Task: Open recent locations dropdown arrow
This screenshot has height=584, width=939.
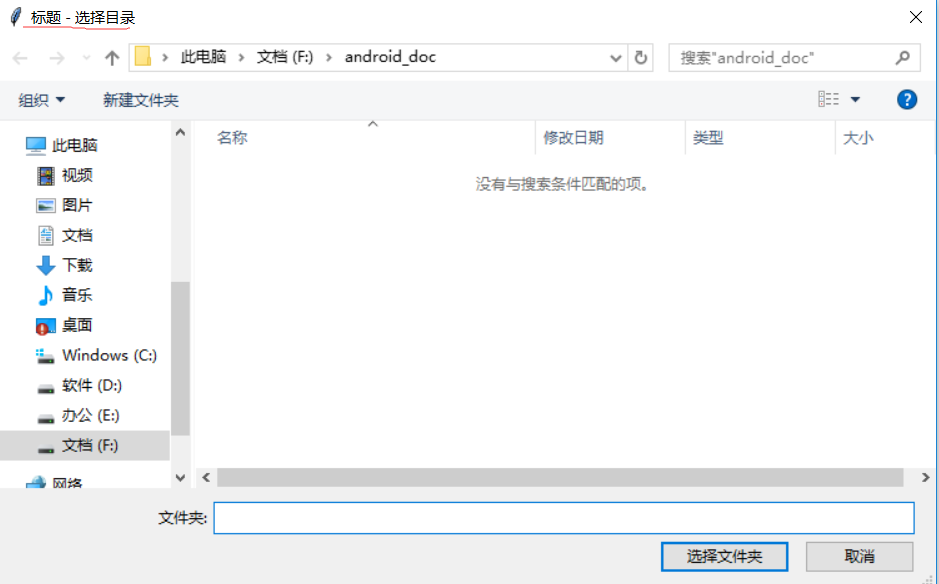Action: click(86, 58)
